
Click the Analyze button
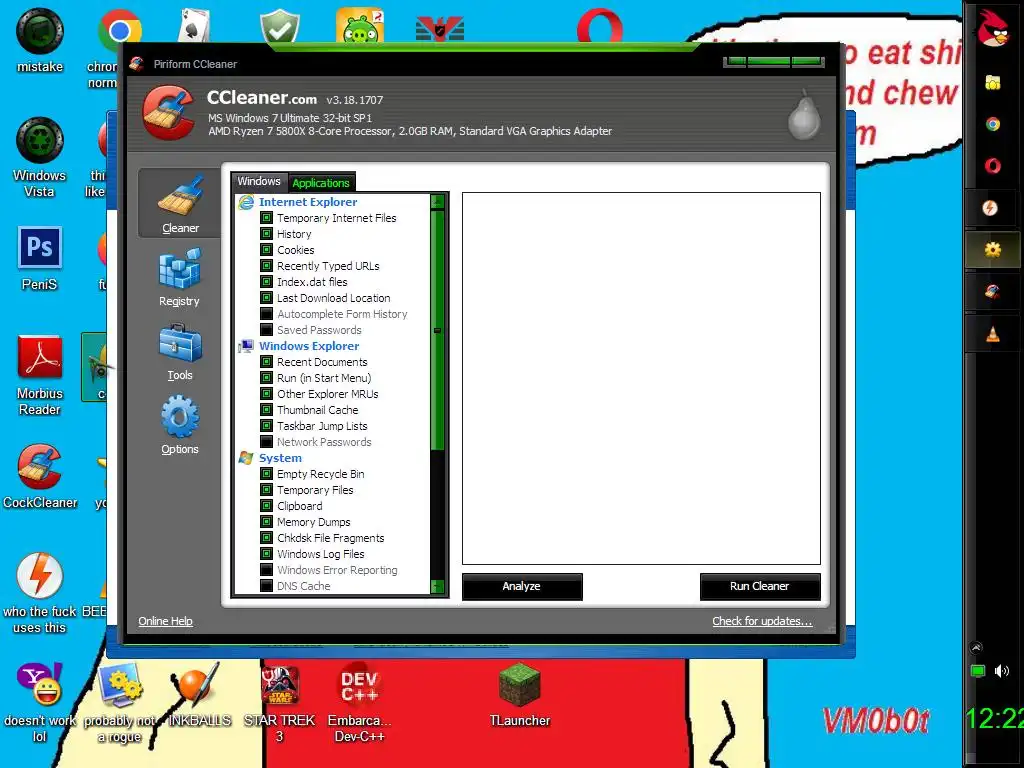coord(522,586)
